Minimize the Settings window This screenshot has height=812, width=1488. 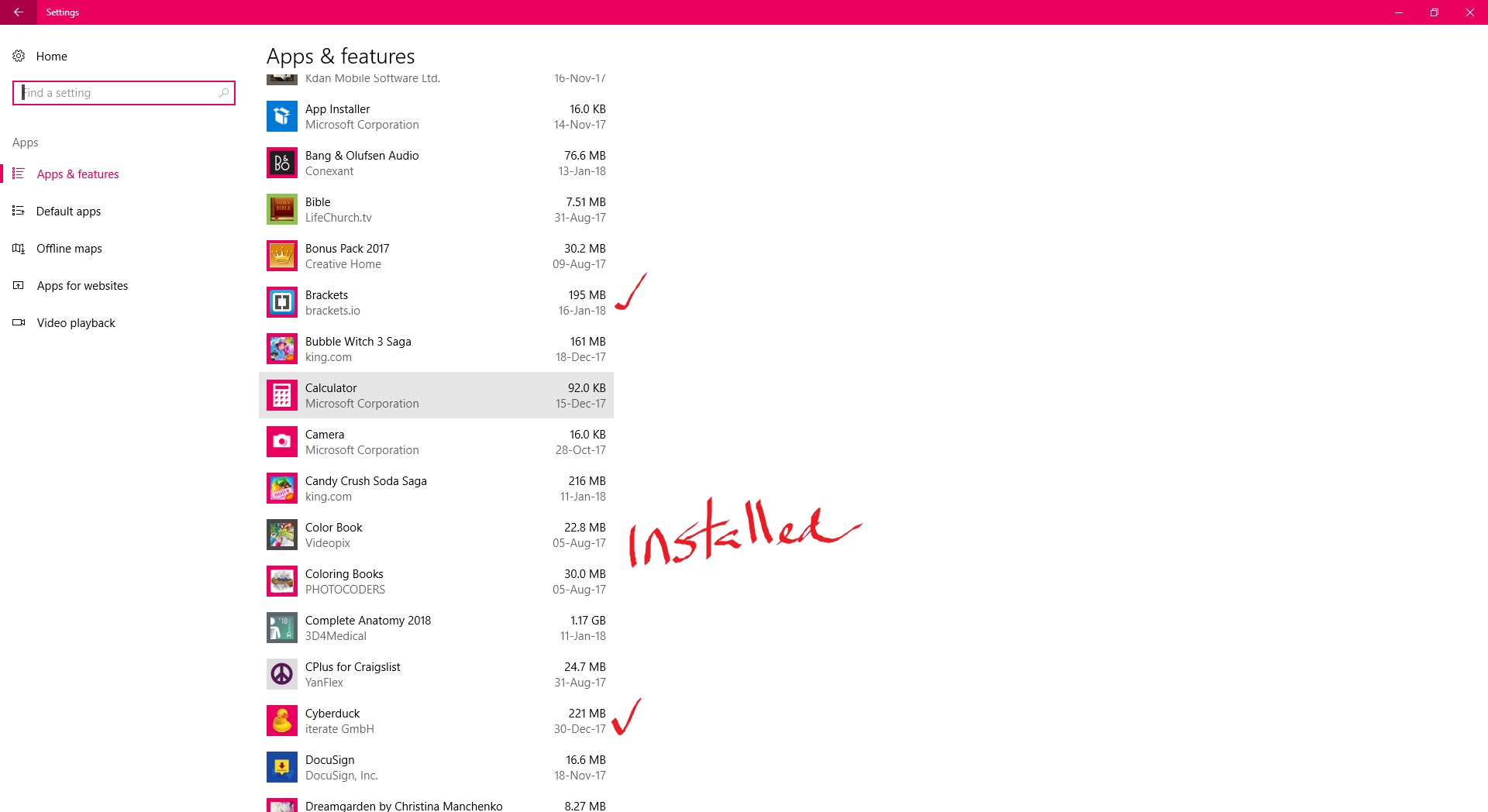click(1399, 12)
